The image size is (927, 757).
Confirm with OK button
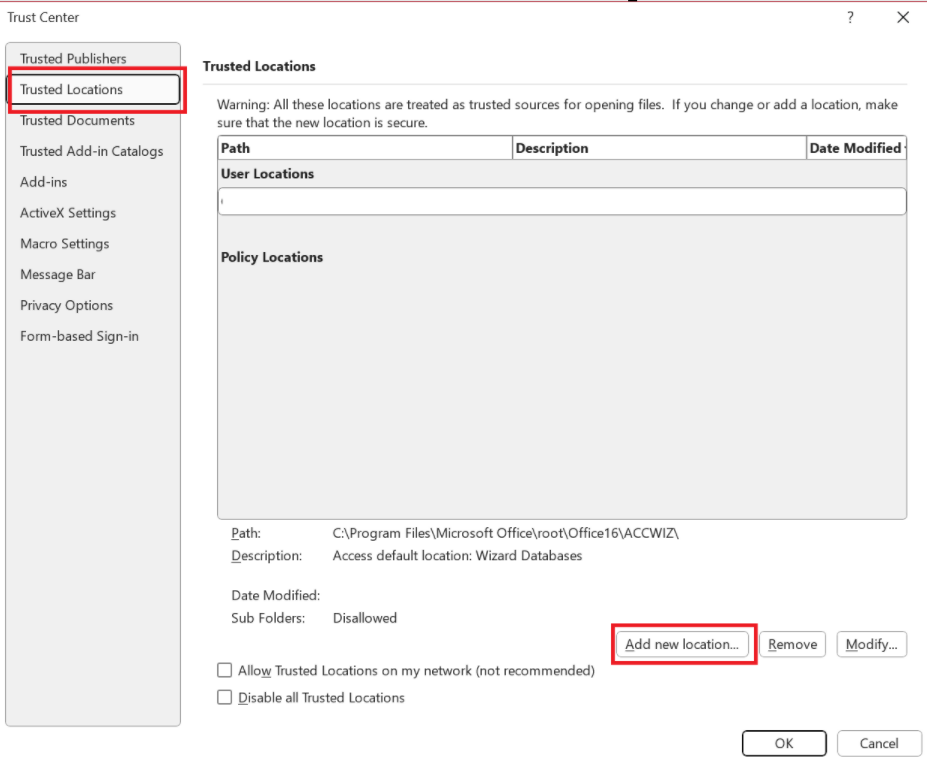pyautogui.click(x=784, y=743)
